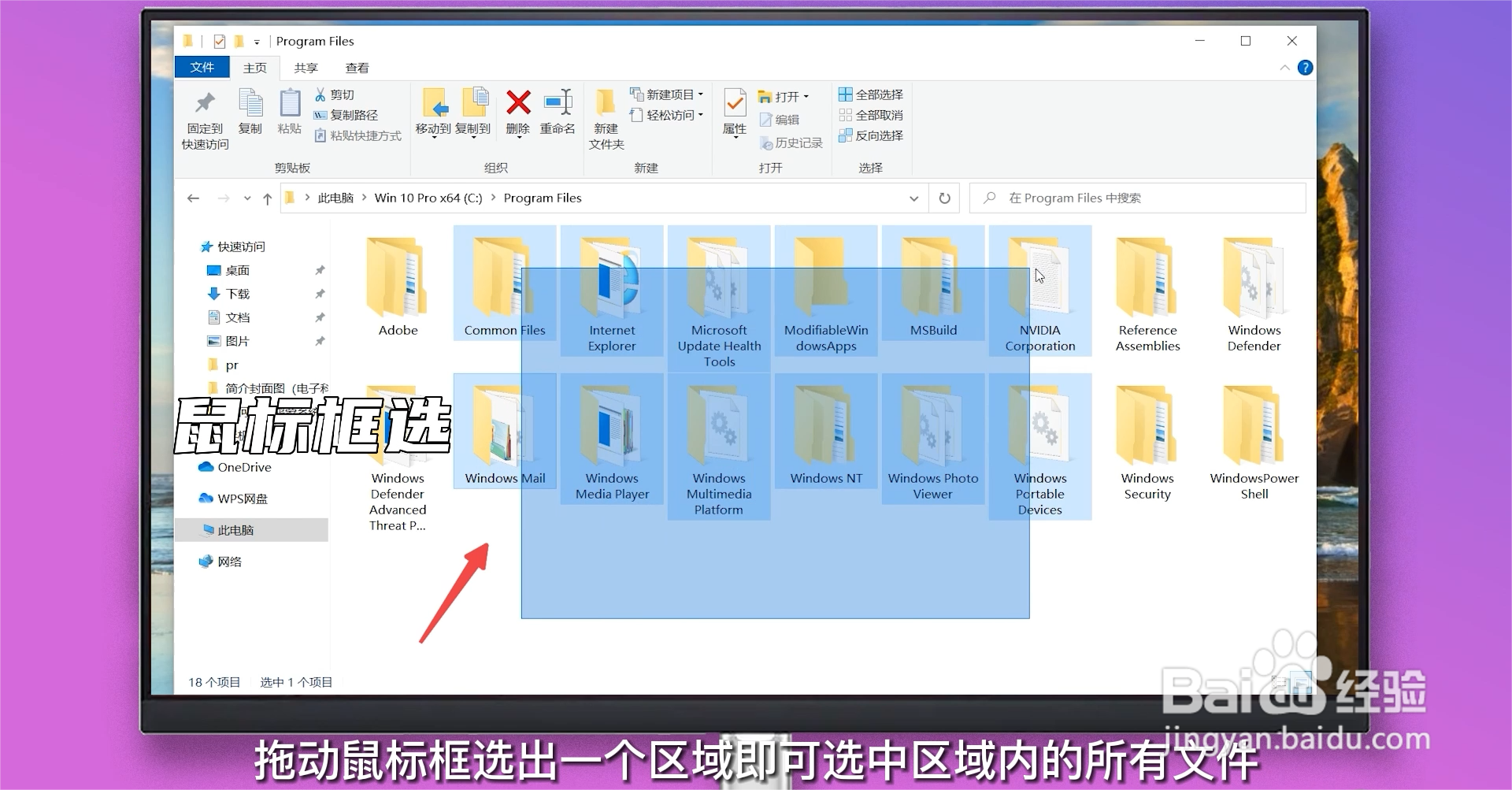Click 此电脑 in the address breadcrumb

tap(335, 198)
